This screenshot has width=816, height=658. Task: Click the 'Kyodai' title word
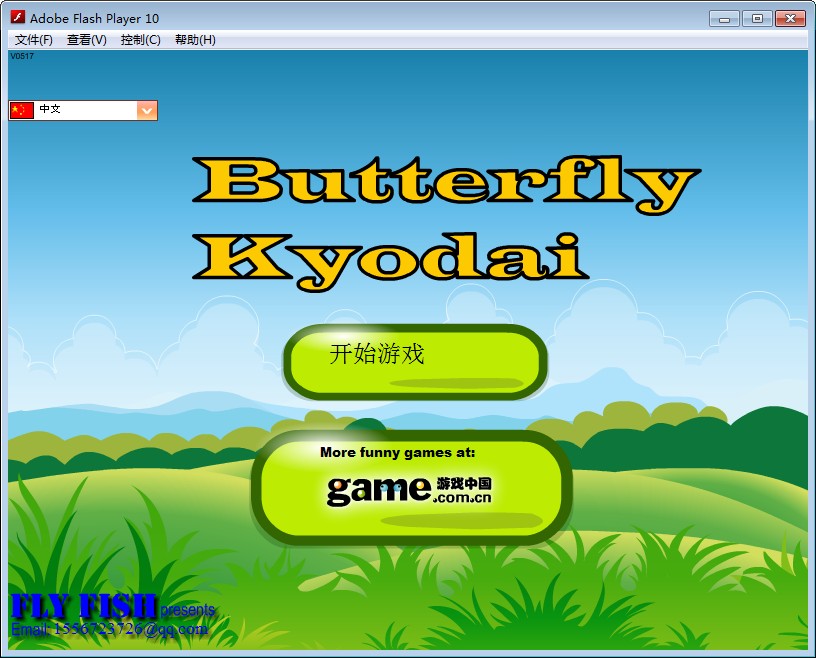(x=398, y=256)
